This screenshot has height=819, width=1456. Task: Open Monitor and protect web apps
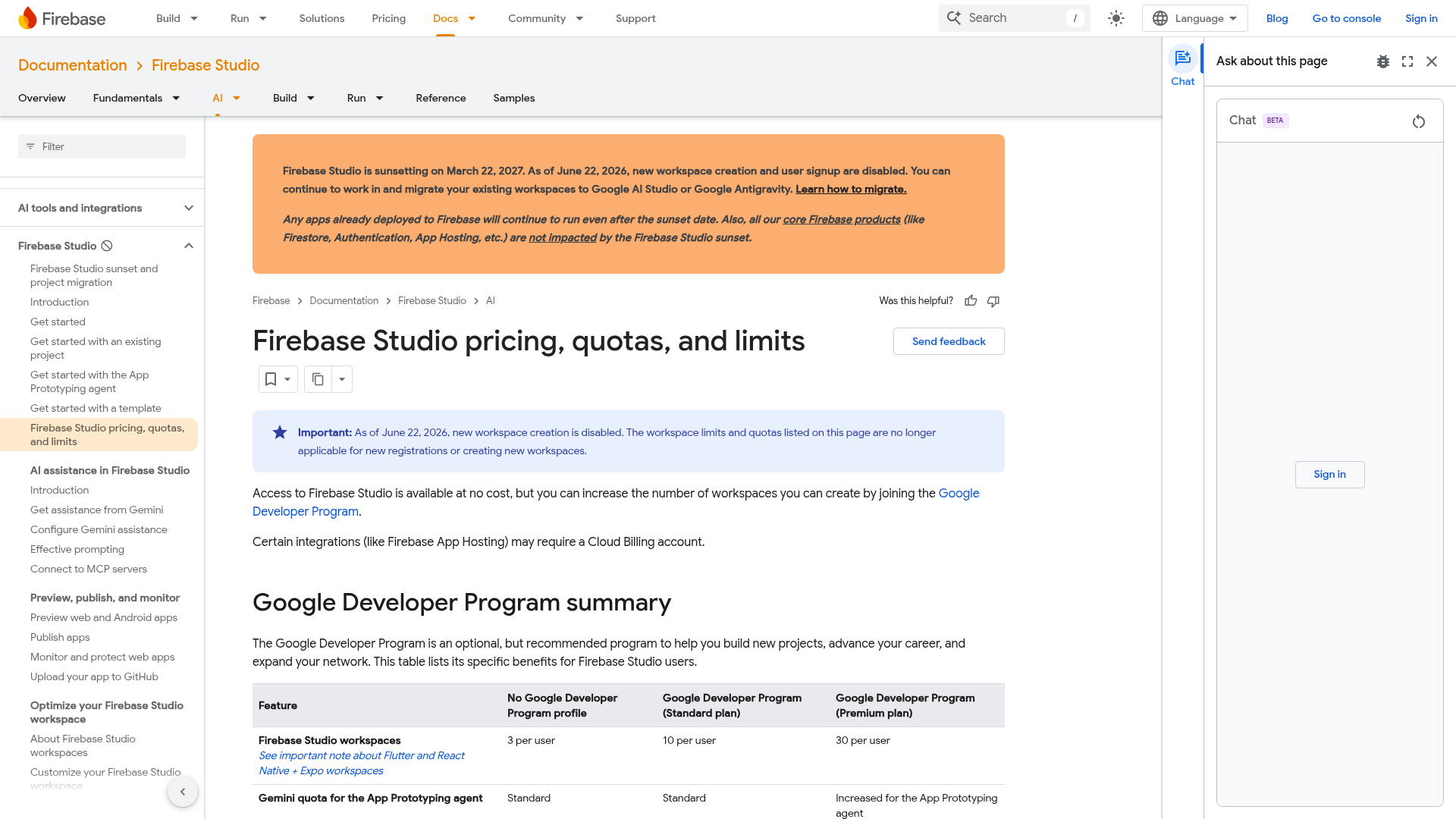point(102,657)
